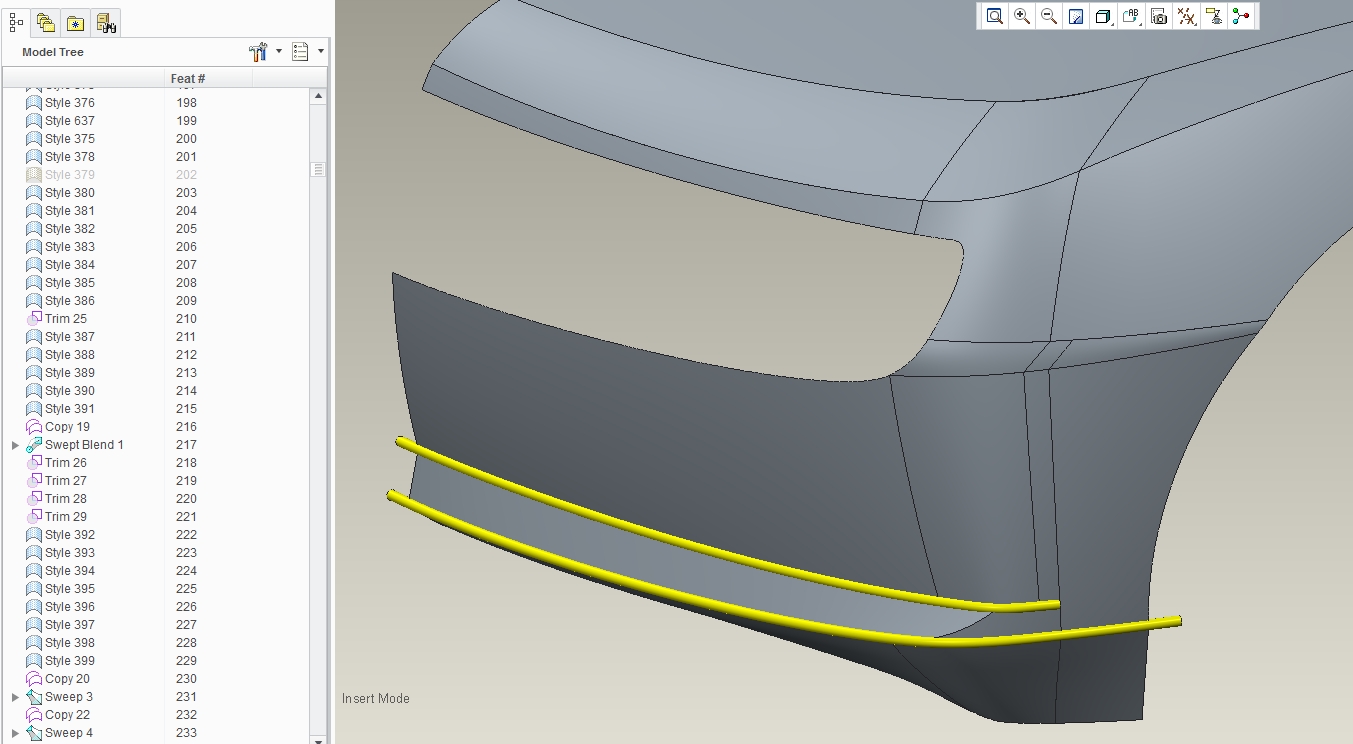Select Copy 20 in the model tree
The width and height of the screenshot is (1353, 744).
(x=67, y=679)
